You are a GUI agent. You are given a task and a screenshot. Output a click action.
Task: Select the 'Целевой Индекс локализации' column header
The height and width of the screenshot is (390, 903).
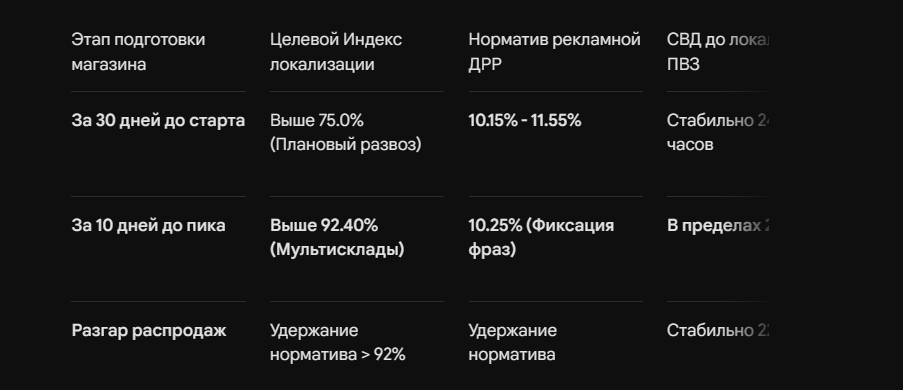point(336,52)
